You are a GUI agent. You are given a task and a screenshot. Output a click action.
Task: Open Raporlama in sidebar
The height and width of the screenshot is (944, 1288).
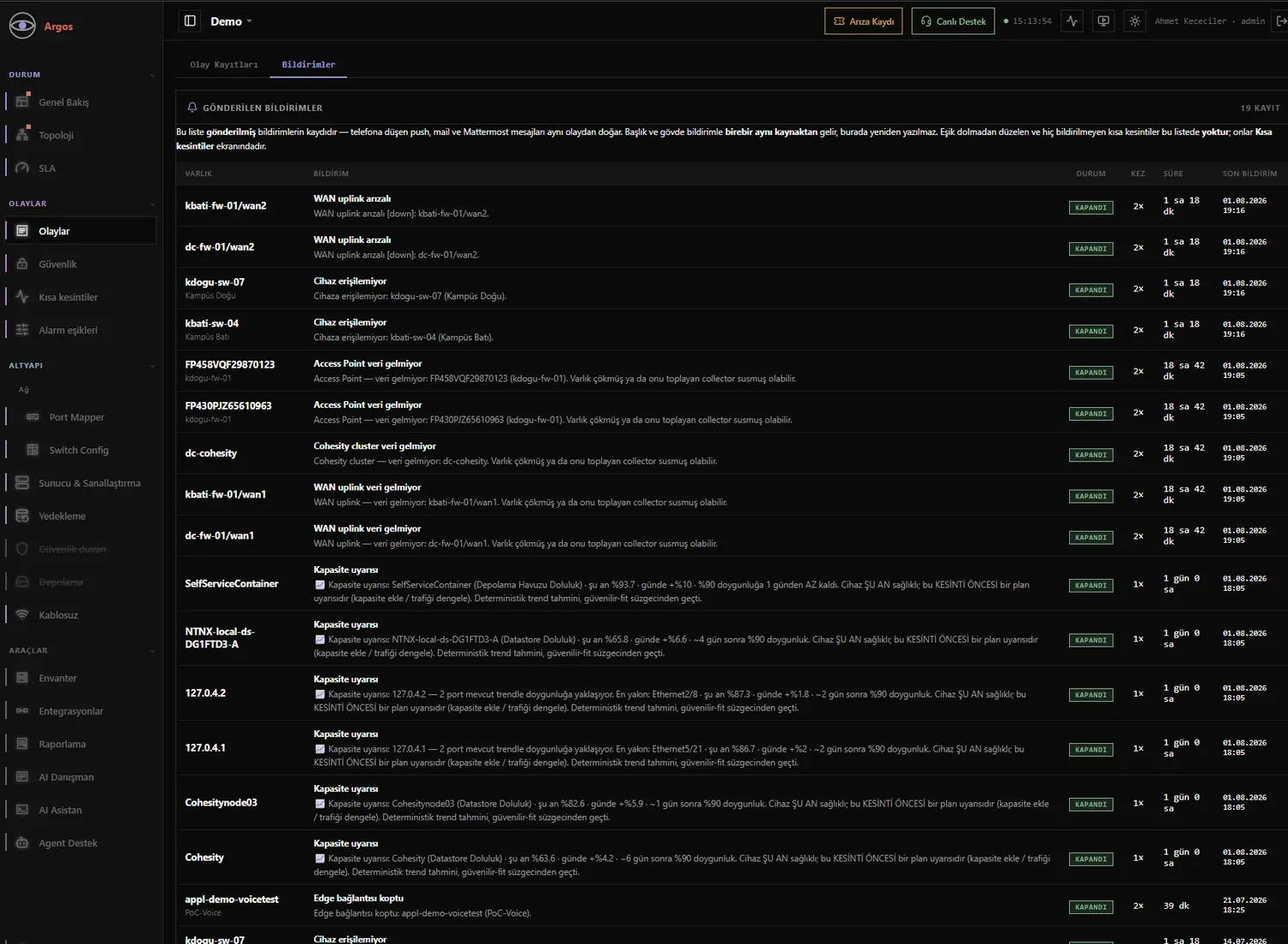click(x=81, y=745)
